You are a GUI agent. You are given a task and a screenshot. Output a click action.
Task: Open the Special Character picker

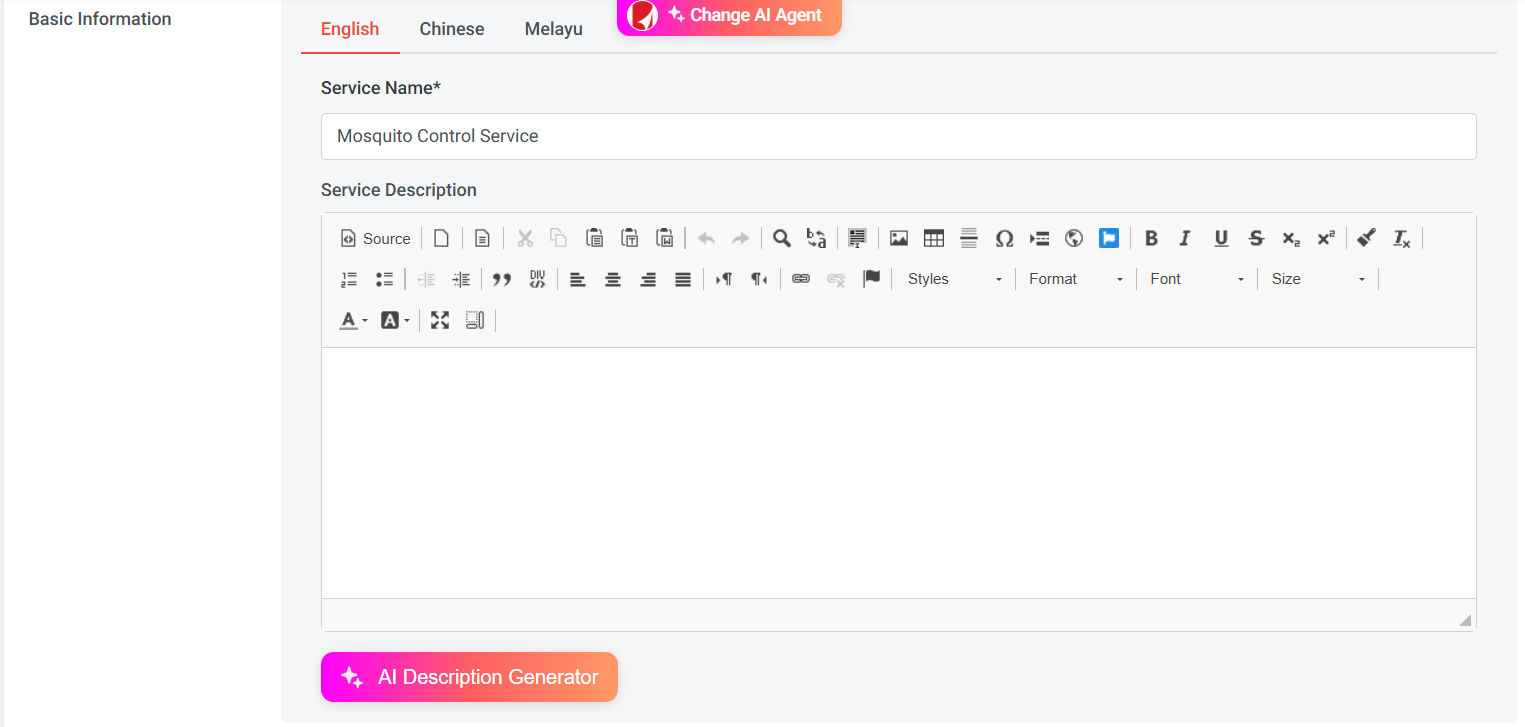coord(1005,238)
